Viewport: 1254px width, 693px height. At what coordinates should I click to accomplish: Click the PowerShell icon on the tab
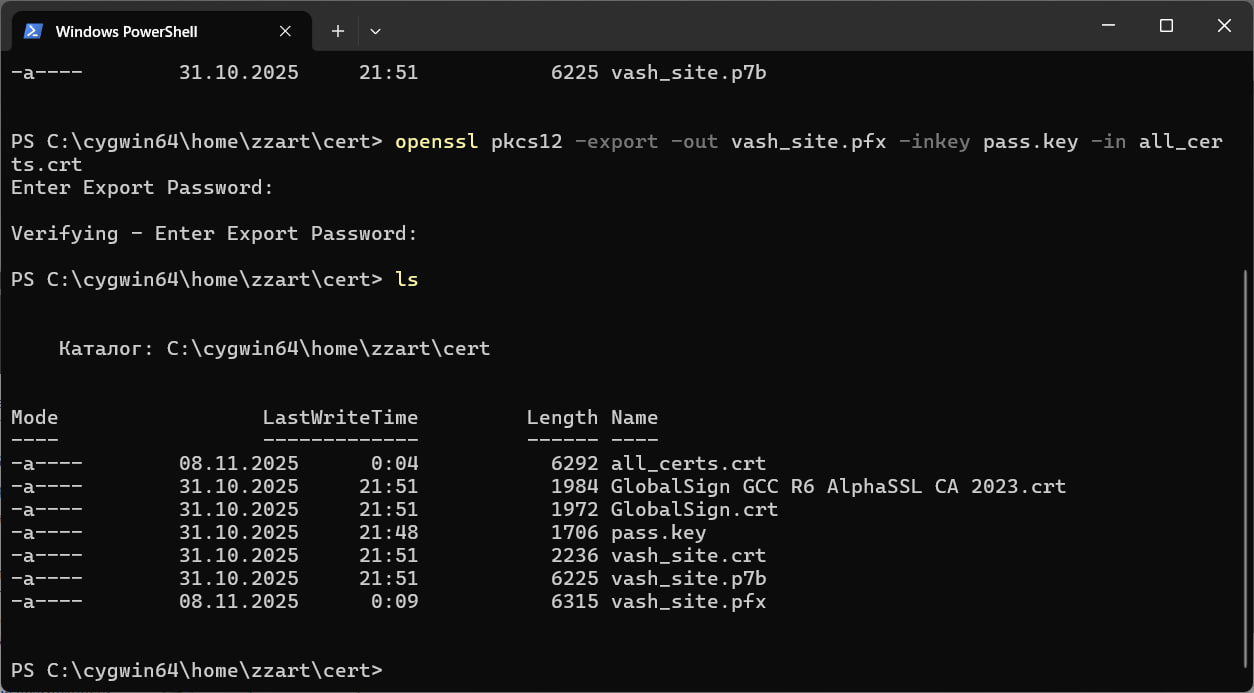pyautogui.click(x=33, y=31)
